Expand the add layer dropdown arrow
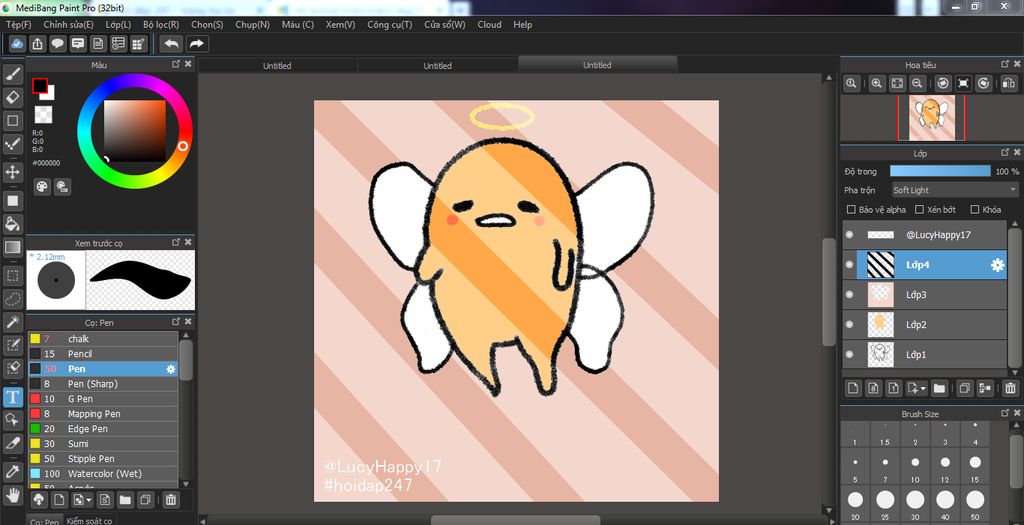 923,389
